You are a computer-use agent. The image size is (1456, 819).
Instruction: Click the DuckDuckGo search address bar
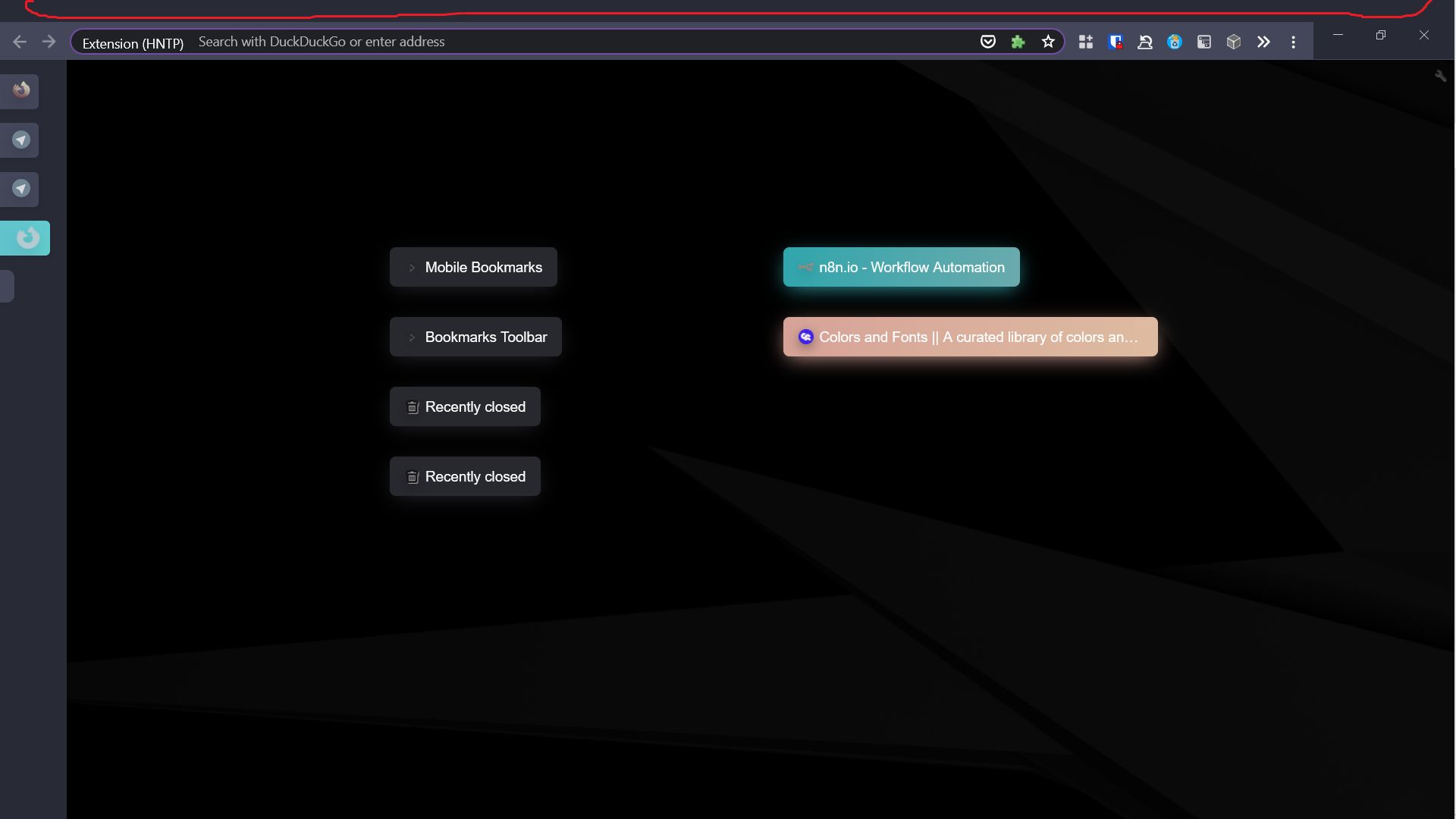tap(531, 41)
